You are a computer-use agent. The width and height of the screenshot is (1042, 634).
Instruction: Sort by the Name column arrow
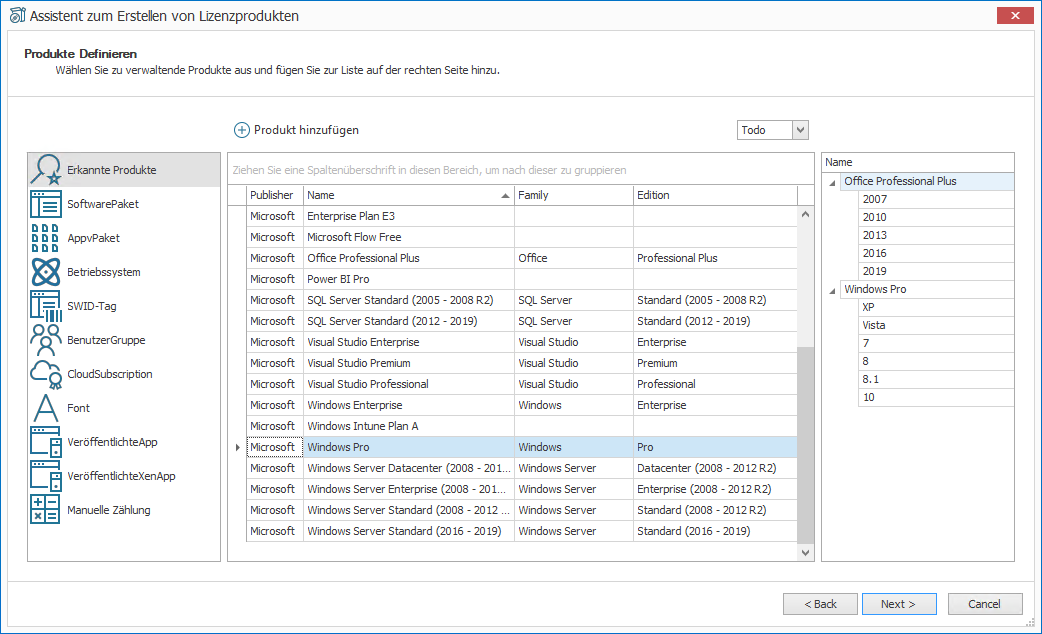(505, 195)
